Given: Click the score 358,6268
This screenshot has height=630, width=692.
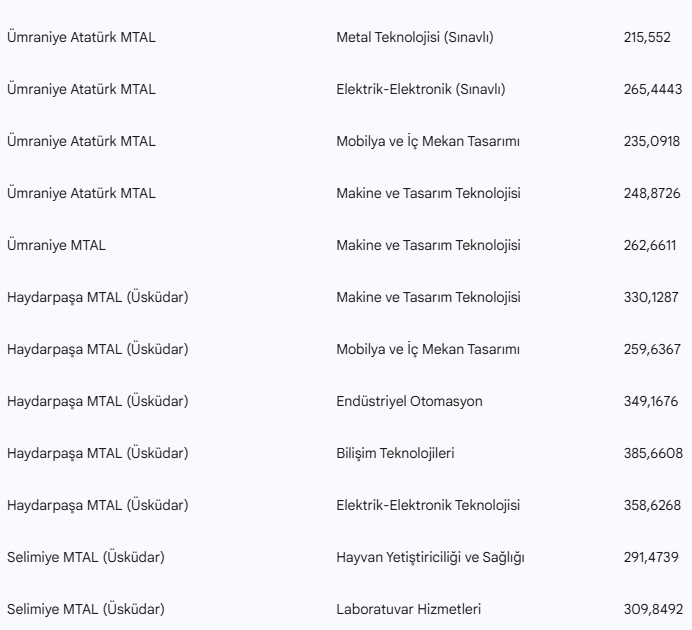Looking at the screenshot, I should [x=652, y=506].
